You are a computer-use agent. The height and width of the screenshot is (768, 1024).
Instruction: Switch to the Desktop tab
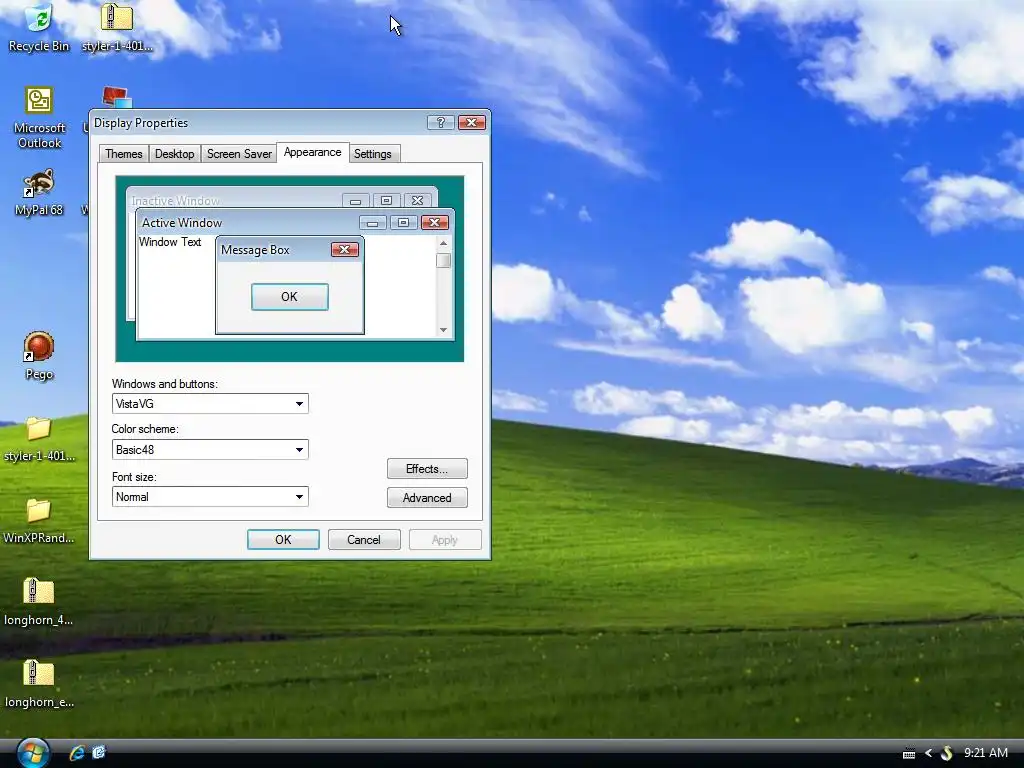point(174,153)
